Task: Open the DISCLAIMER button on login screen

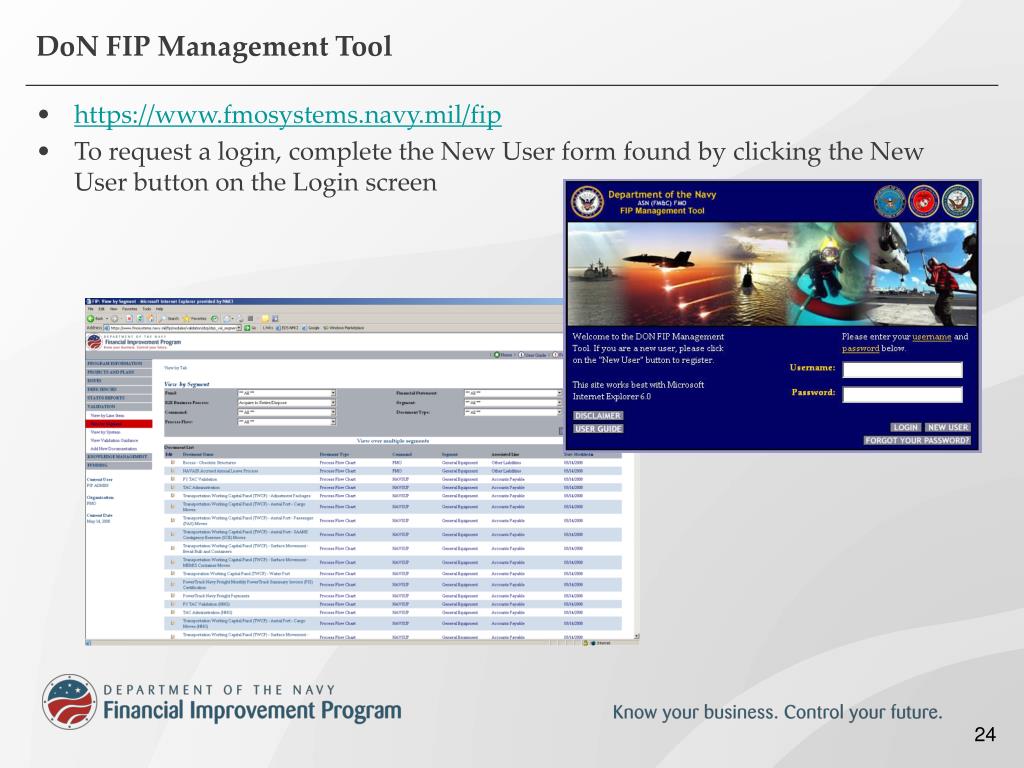Action: click(x=598, y=415)
